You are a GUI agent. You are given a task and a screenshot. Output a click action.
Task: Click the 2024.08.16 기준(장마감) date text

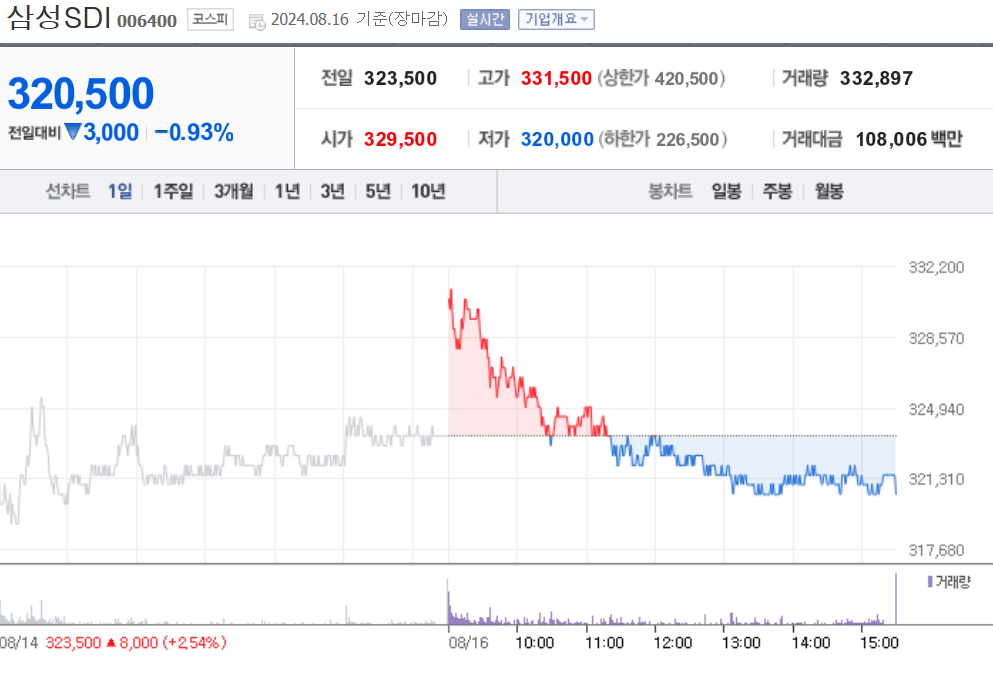tap(359, 20)
